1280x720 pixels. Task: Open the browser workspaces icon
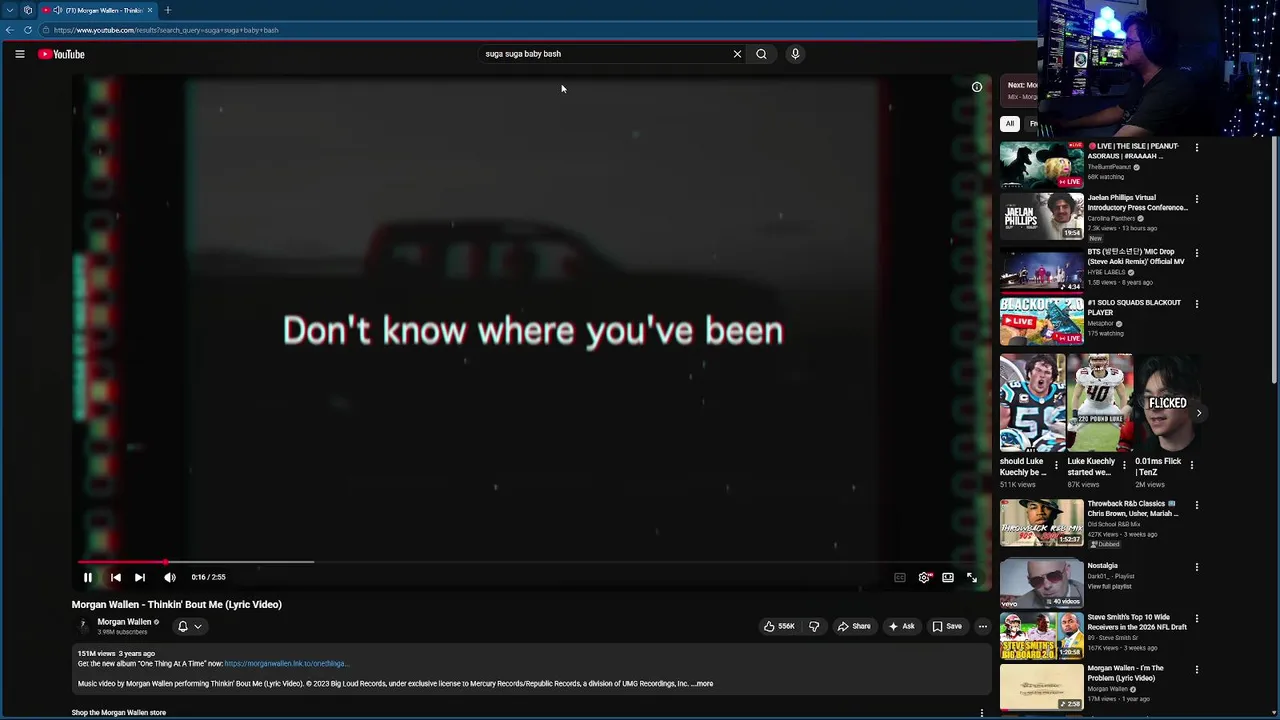pyautogui.click(x=28, y=10)
